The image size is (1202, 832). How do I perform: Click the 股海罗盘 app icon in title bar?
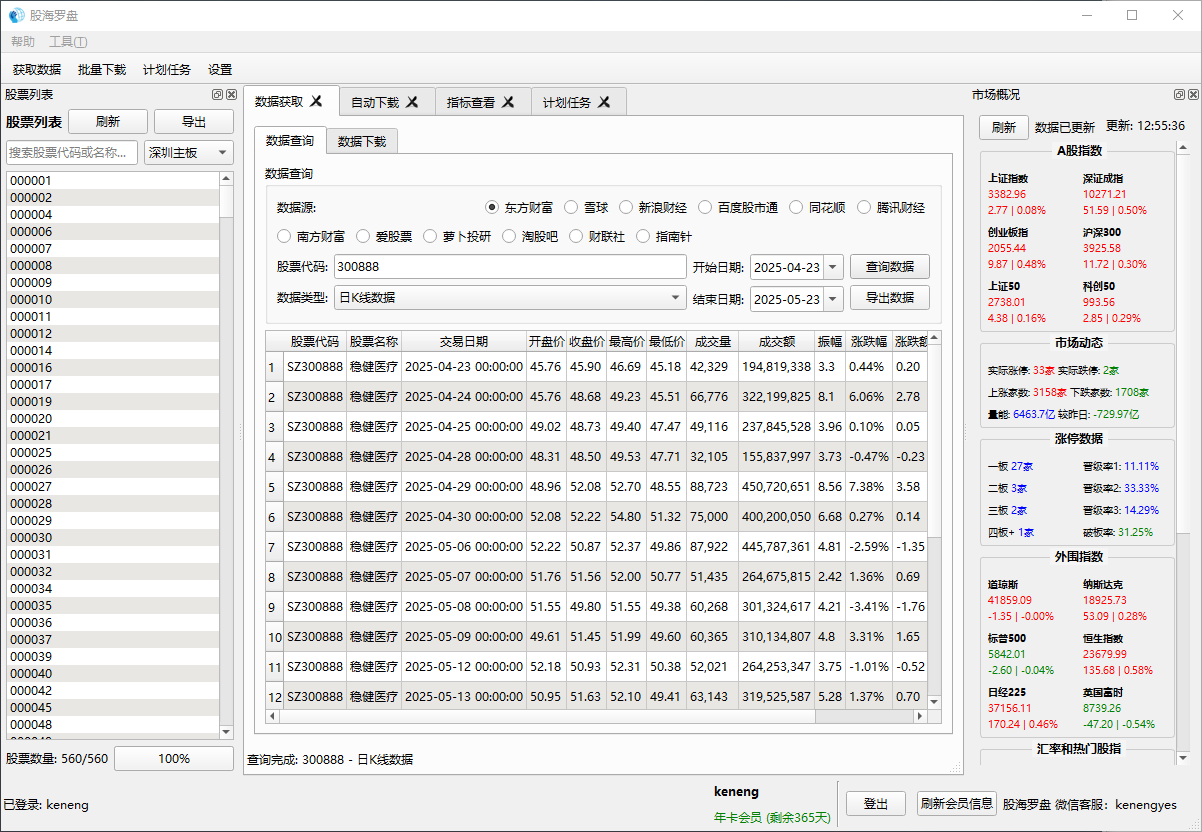(x=16, y=15)
